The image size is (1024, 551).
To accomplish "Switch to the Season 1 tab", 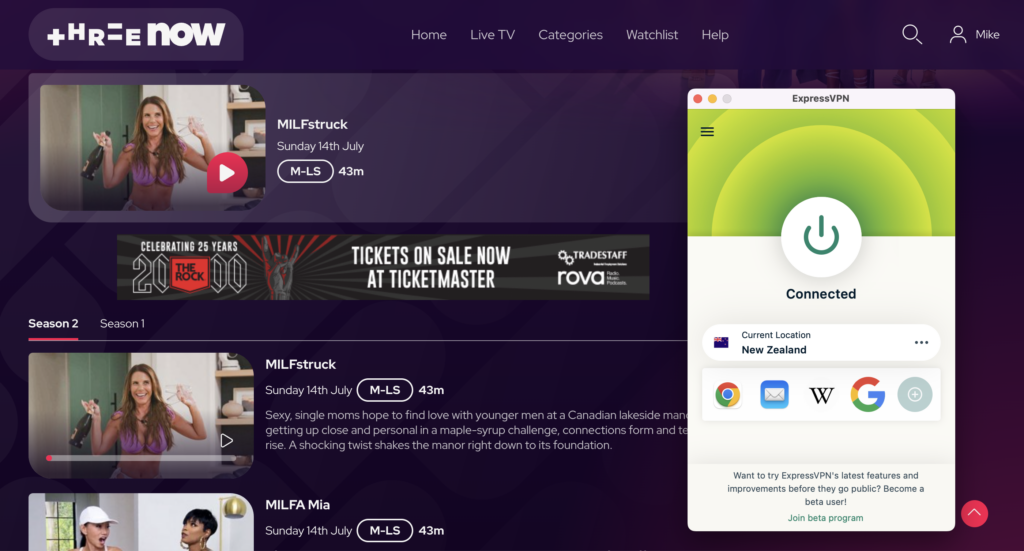I will (x=122, y=324).
